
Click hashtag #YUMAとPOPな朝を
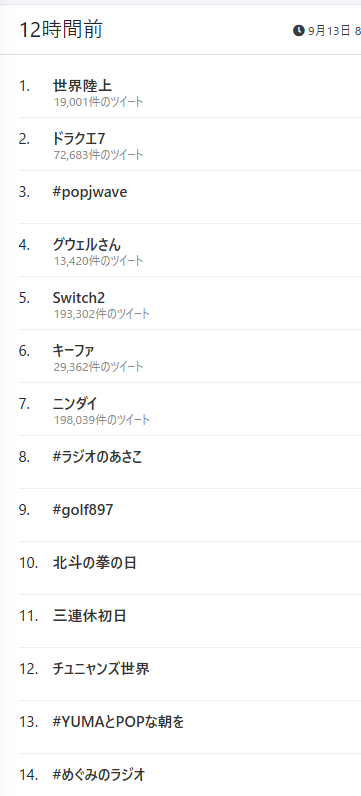click(118, 721)
